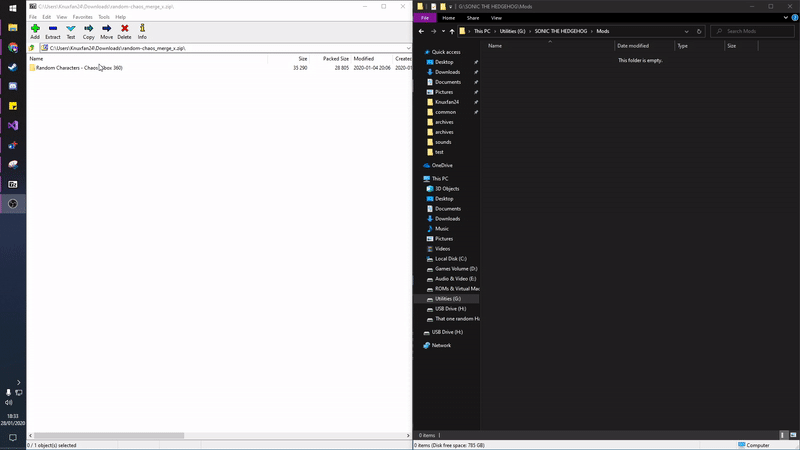Click the Add button in 7-Zip toolbar
Screen dimensions: 800x450
[35, 31]
